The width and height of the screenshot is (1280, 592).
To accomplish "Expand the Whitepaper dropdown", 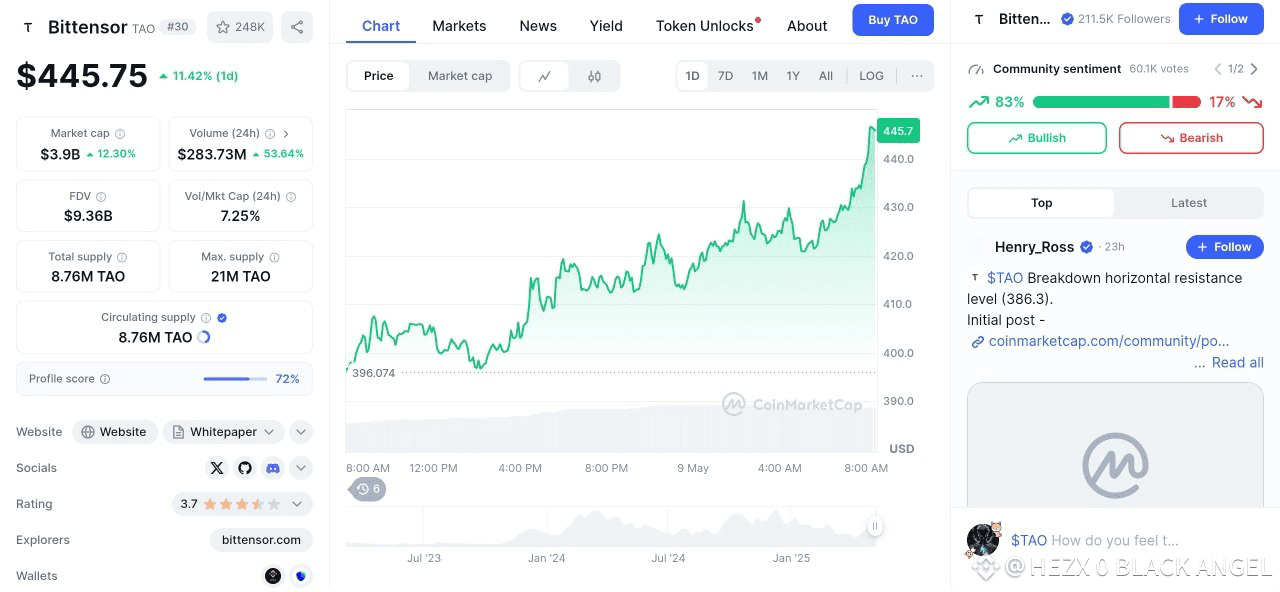I will (224, 432).
